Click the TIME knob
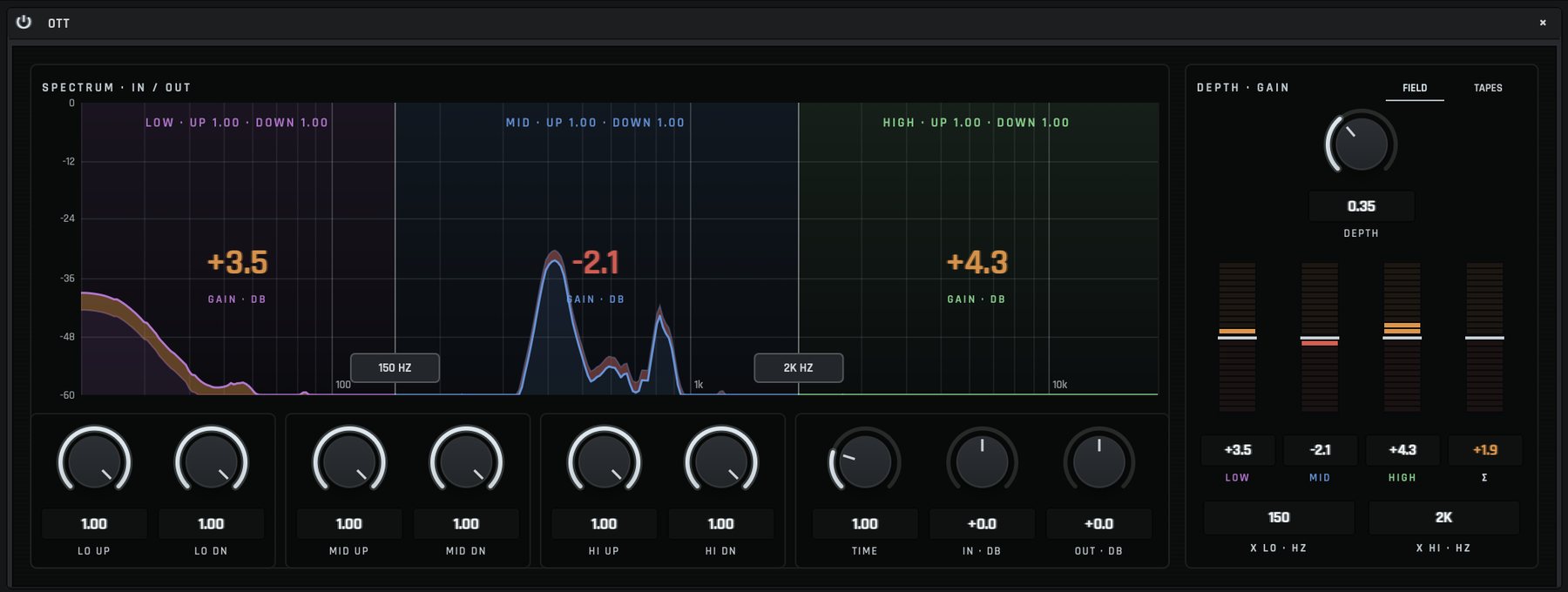 (x=864, y=461)
